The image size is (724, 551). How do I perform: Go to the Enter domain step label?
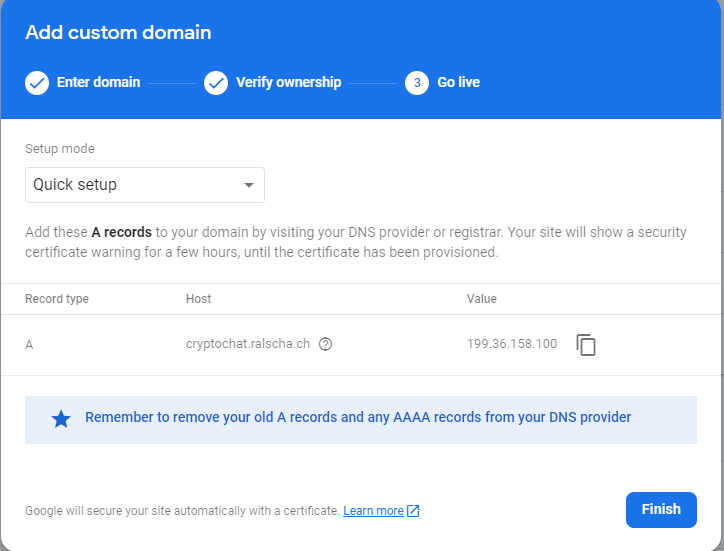tap(98, 83)
